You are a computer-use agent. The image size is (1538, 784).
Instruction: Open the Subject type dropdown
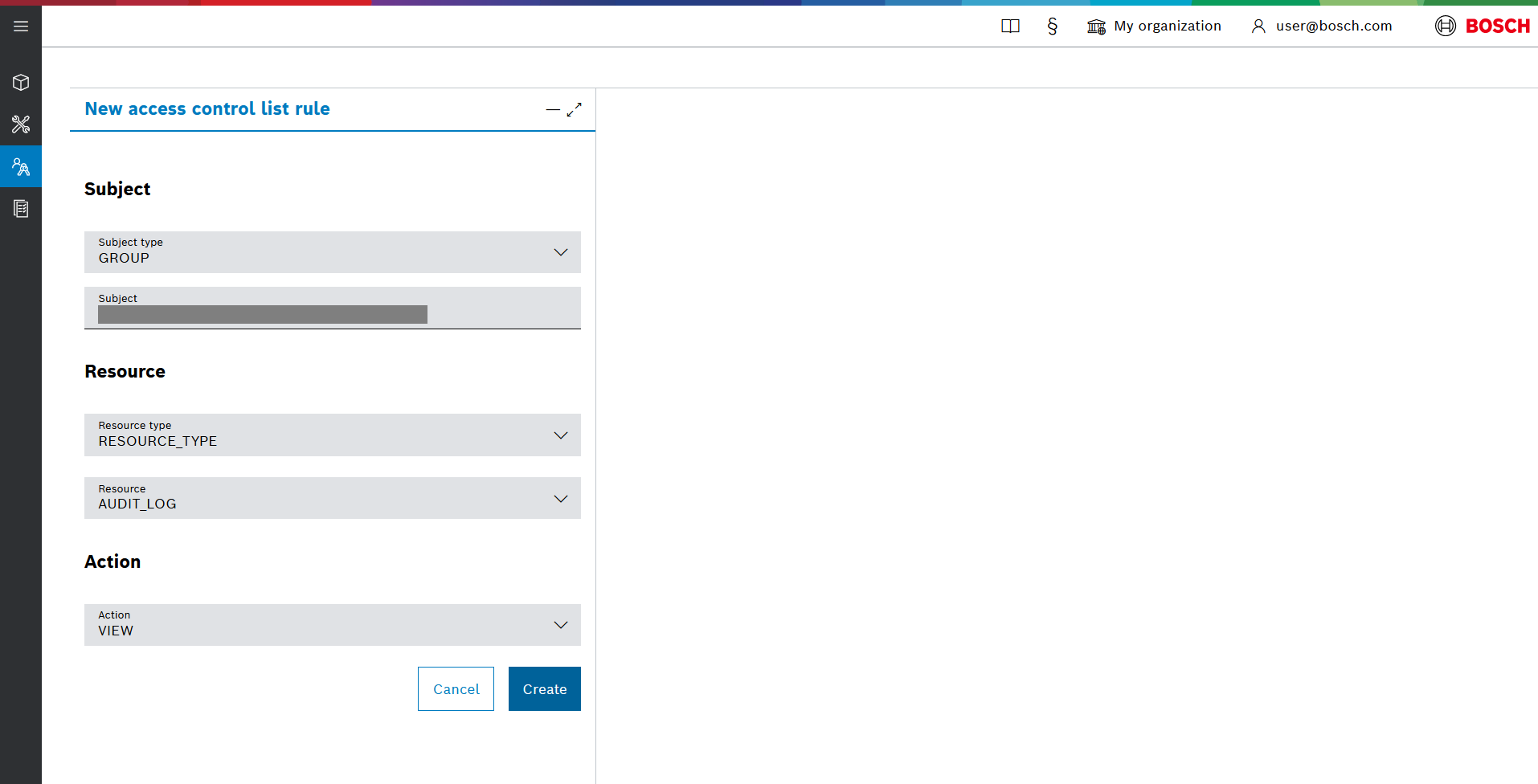coord(332,252)
